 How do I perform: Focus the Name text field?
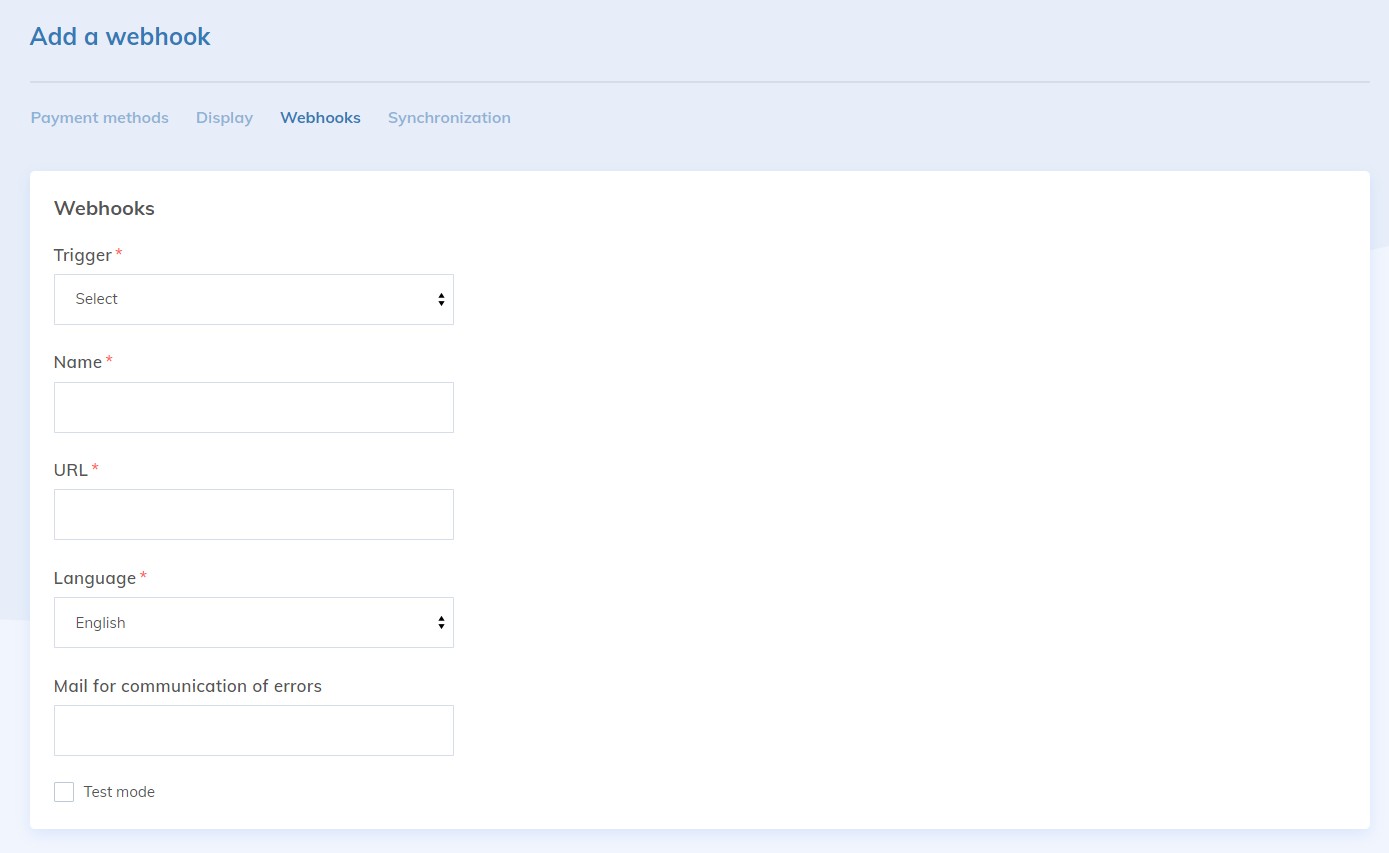tap(253, 407)
